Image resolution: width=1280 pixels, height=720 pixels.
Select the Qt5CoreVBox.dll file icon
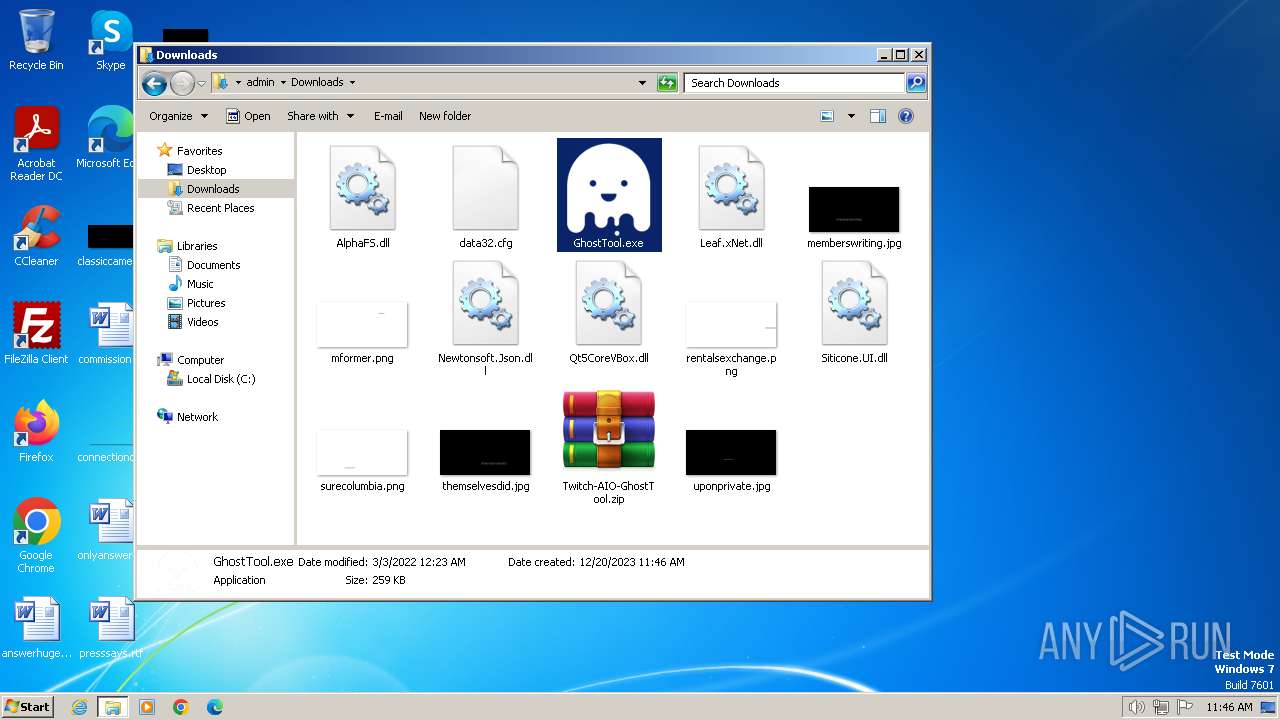pyautogui.click(x=609, y=303)
